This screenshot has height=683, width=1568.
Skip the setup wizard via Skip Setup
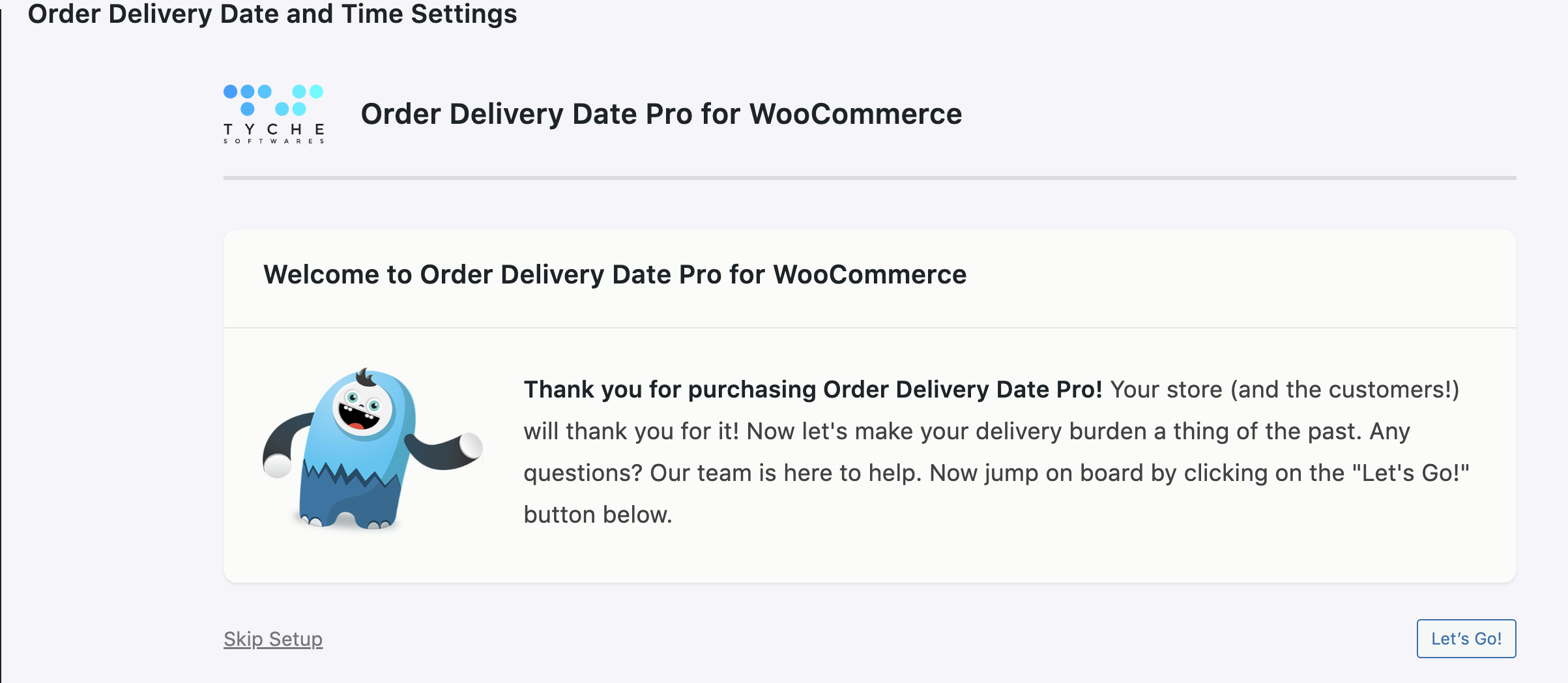273,639
